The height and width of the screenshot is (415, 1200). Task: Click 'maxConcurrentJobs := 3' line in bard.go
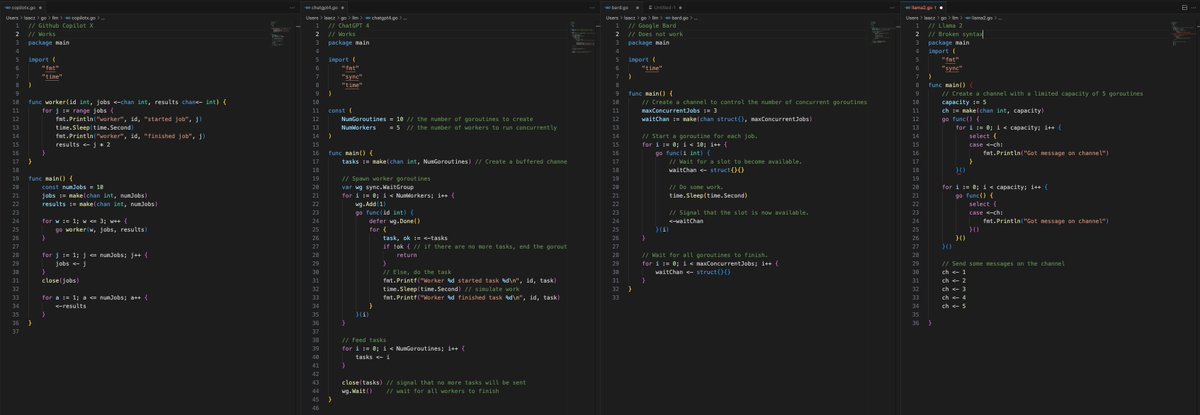(679, 110)
